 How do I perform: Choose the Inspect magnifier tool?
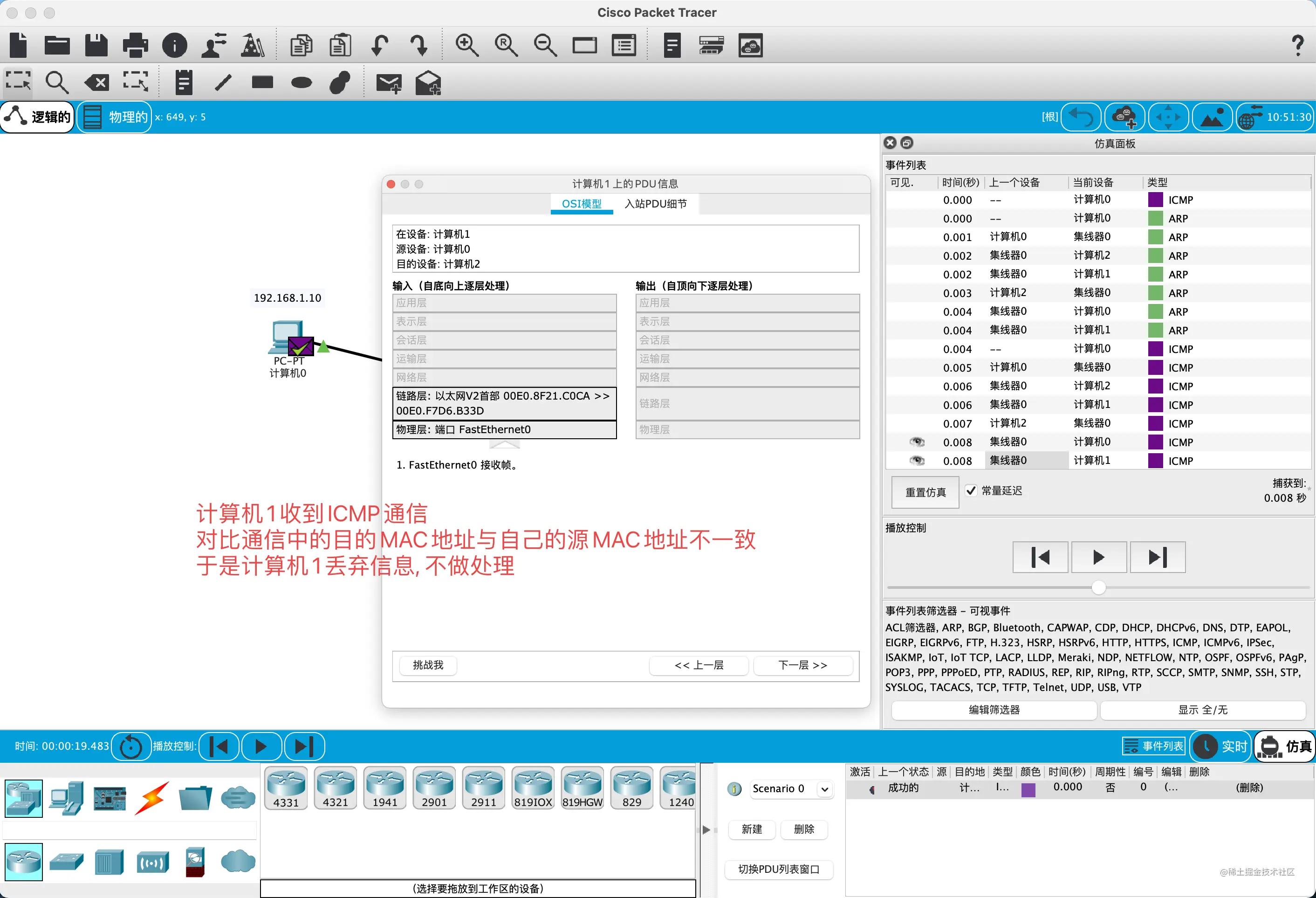(57, 83)
